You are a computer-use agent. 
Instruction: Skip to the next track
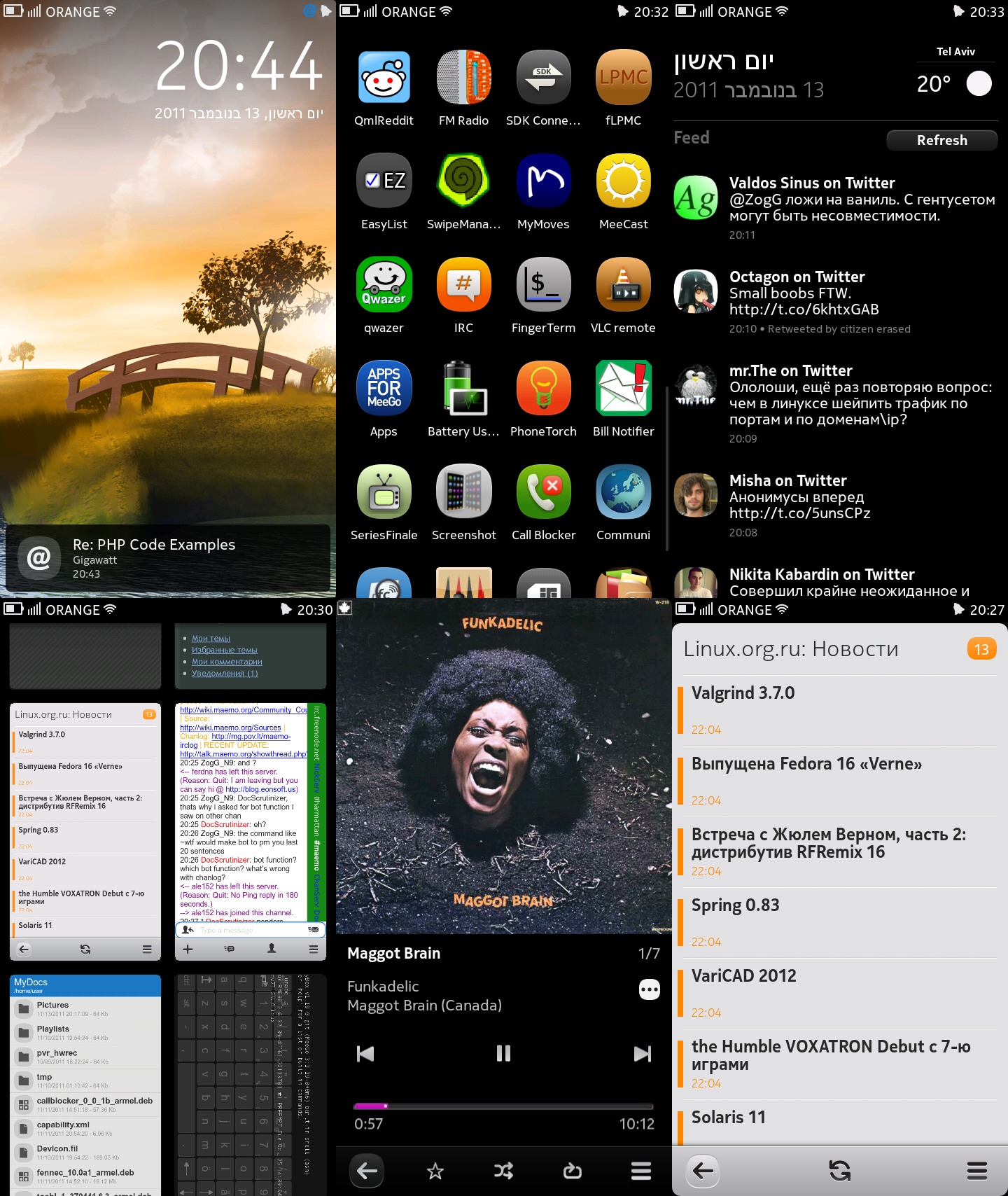click(642, 1053)
